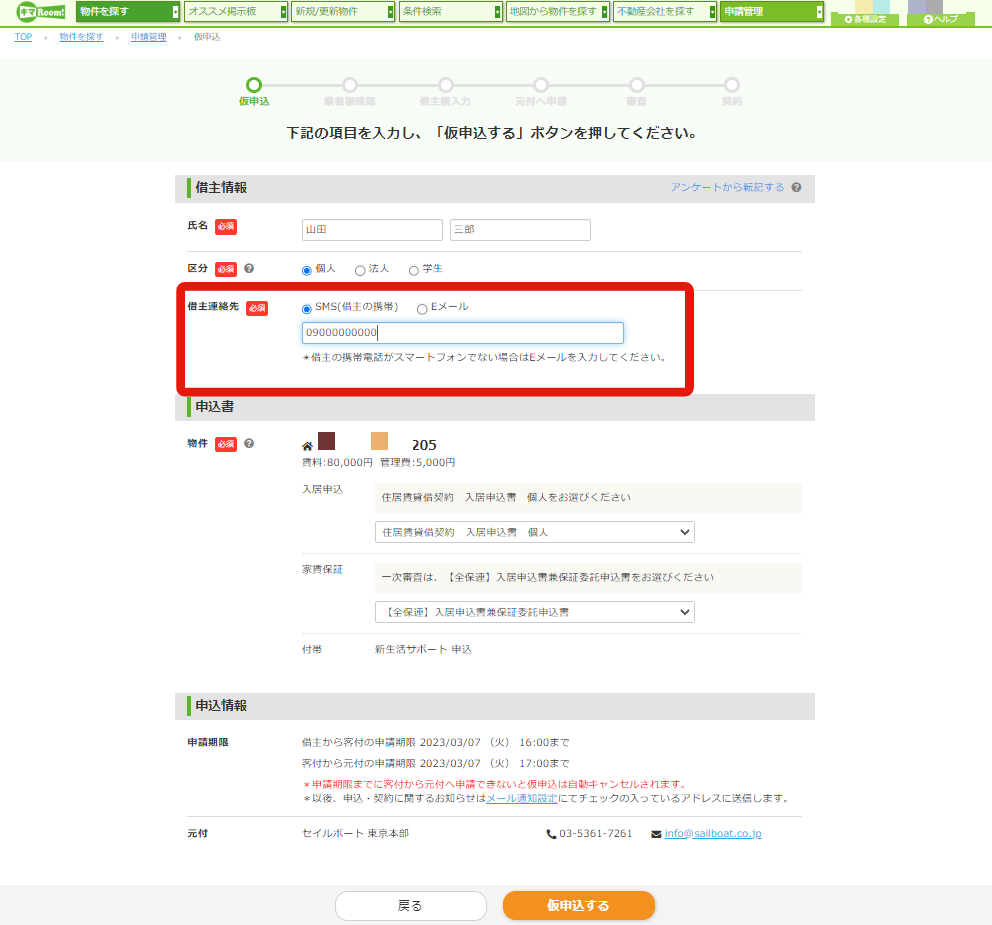
Task: Click 管理費:5,000円 text
Action: (418, 462)
